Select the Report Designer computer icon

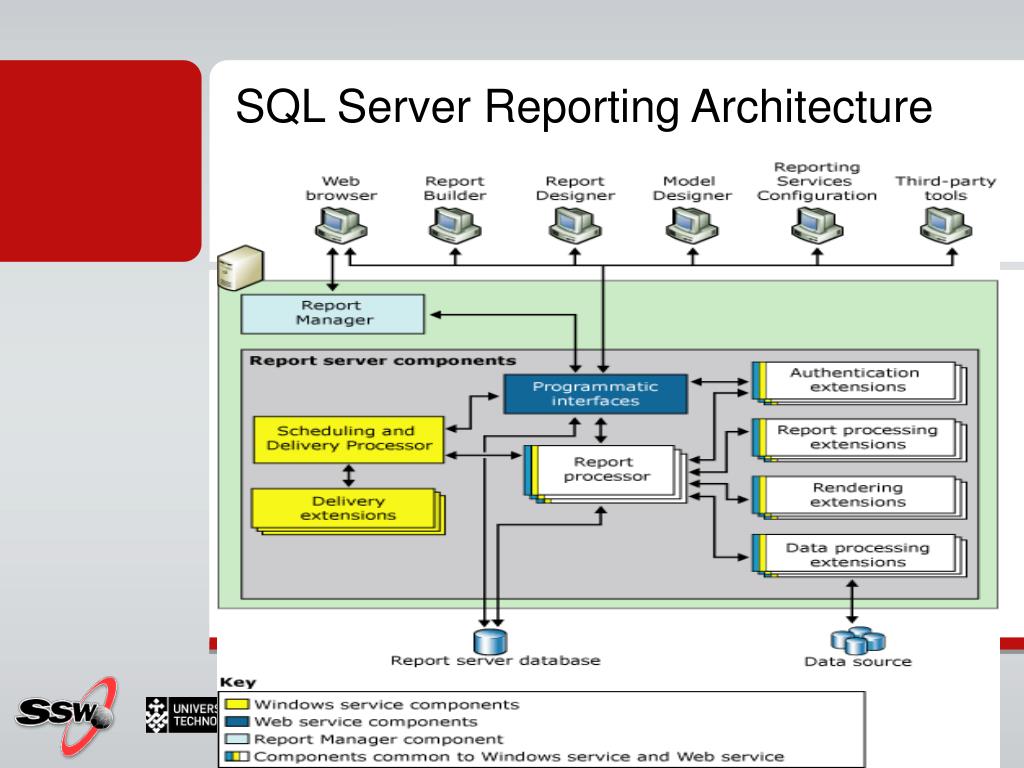(x=575, y=226)
